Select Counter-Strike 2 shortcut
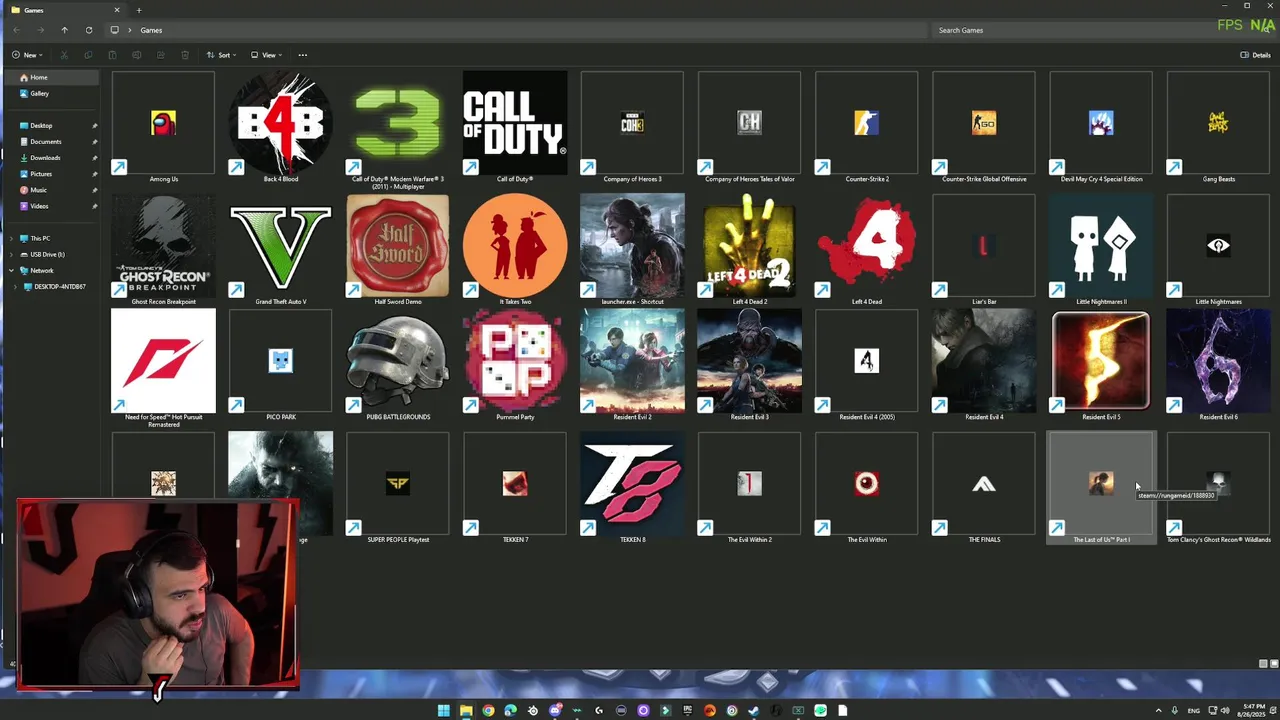The height and width of the screenshot is (720, 1280). (866, 127)
